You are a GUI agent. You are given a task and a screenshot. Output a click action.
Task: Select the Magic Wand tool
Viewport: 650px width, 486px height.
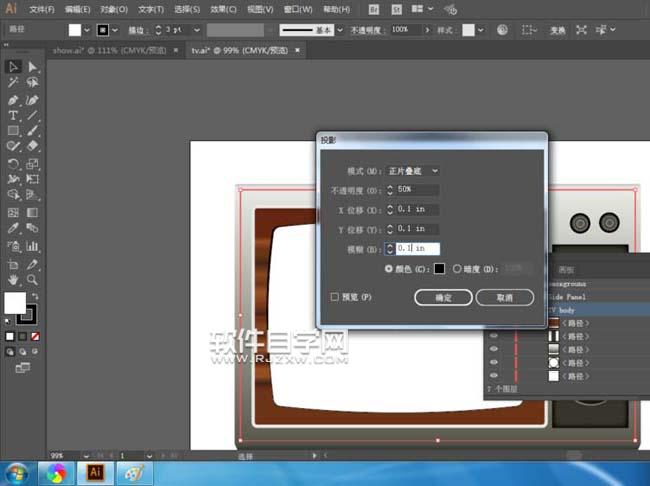tap(14, 83)
